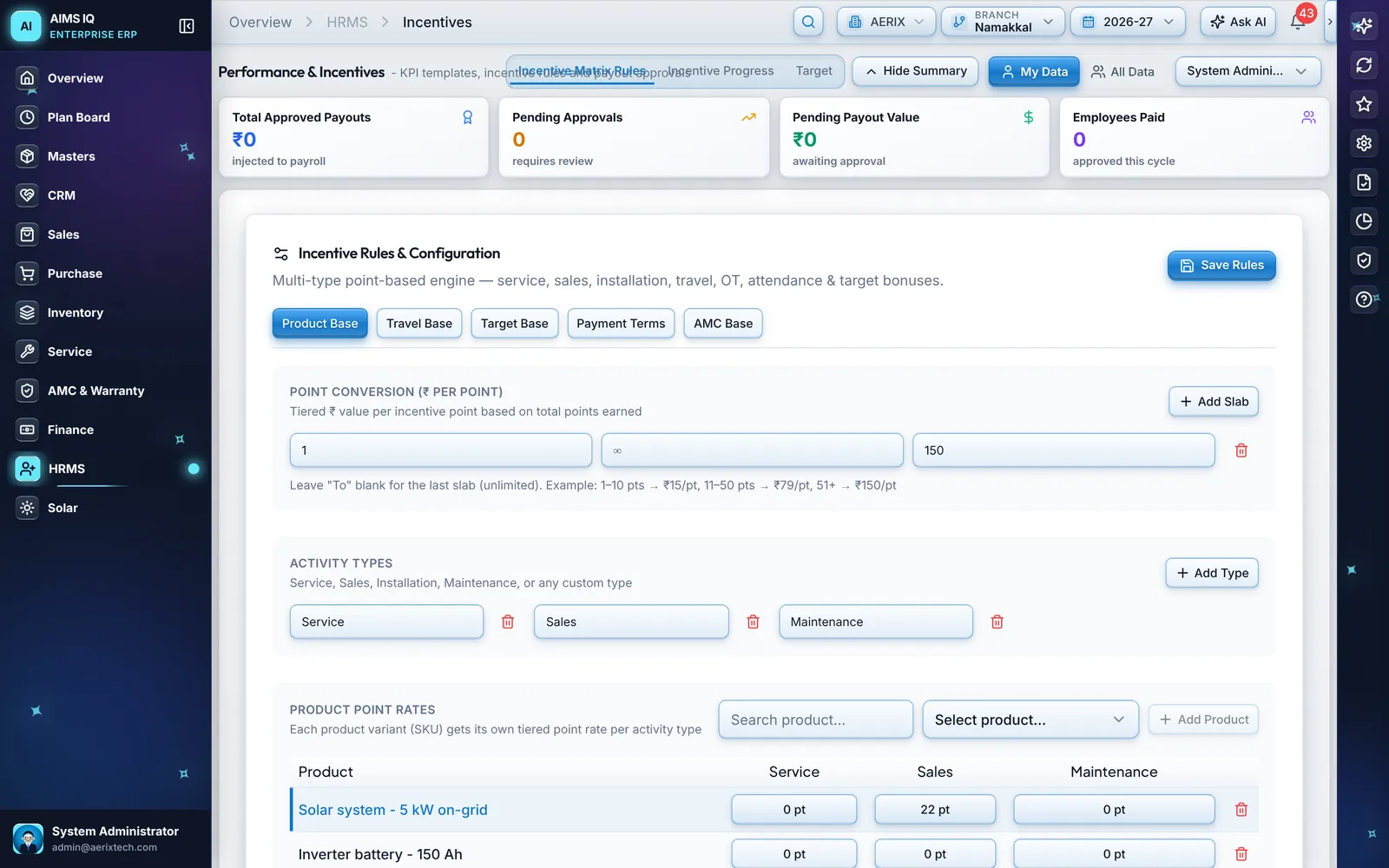1389x868 pixels.
Task: Switch to Incentive Progress tab
Action: click(721, 70)
